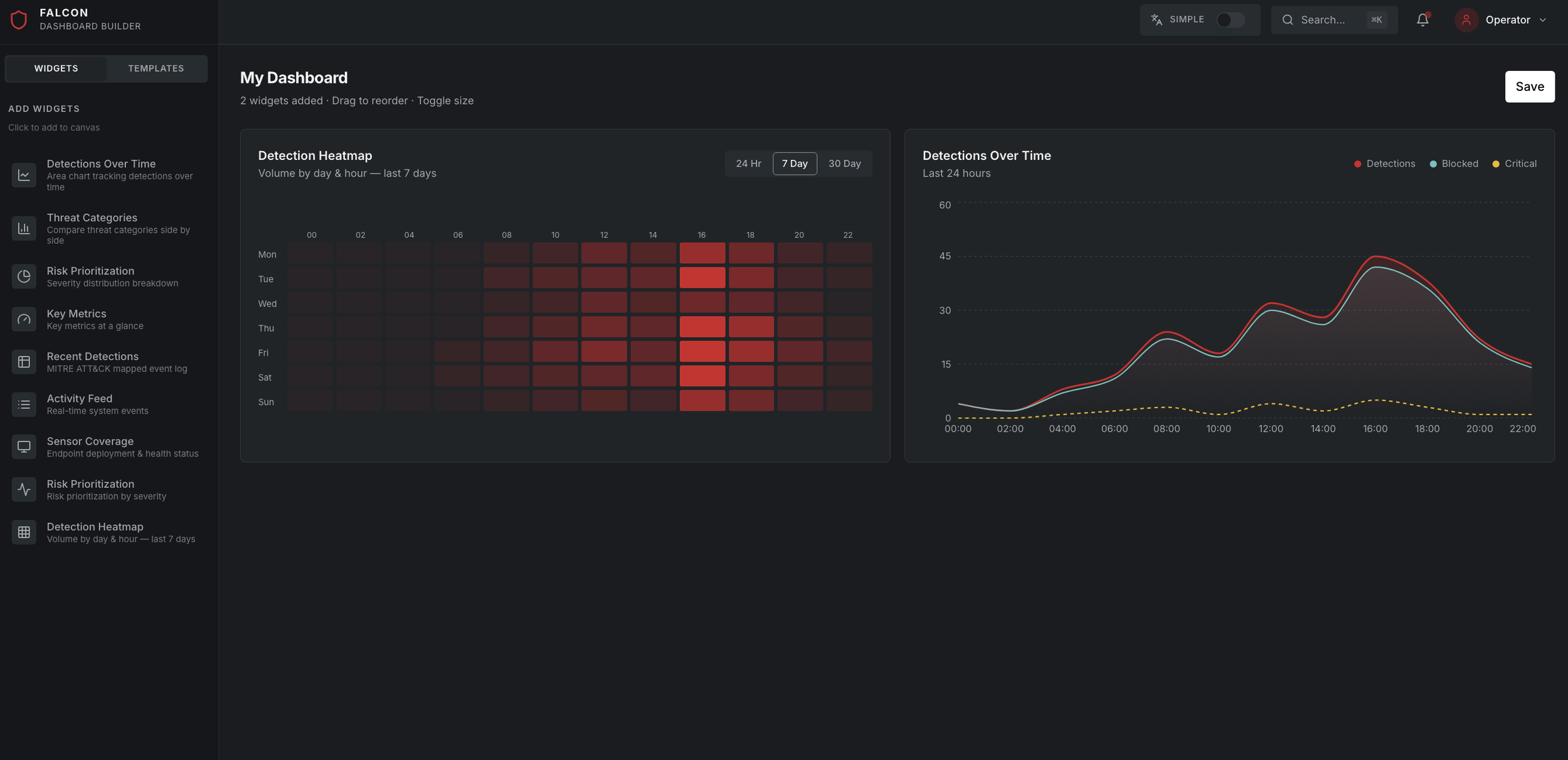1568x760 pixels.
Task: Click the Detection Heatmap grid icon in sidebar
Action: point(24,532)
